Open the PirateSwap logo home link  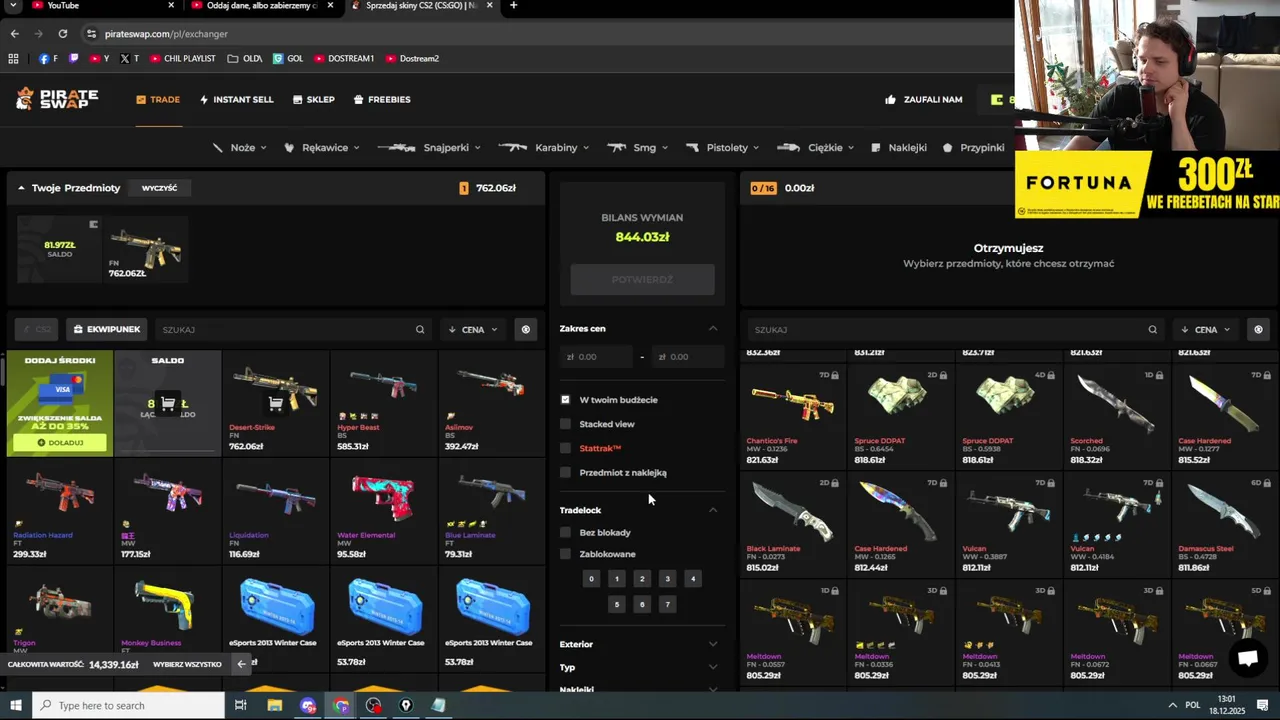pyautogui.click(x=57, y=98)
